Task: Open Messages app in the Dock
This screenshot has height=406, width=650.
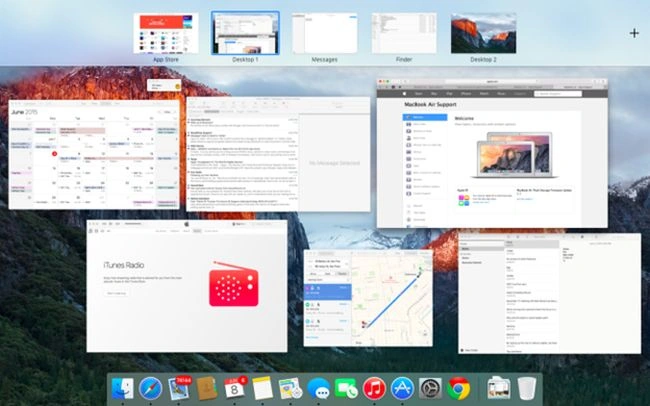Action: click(x=318, y=389)
